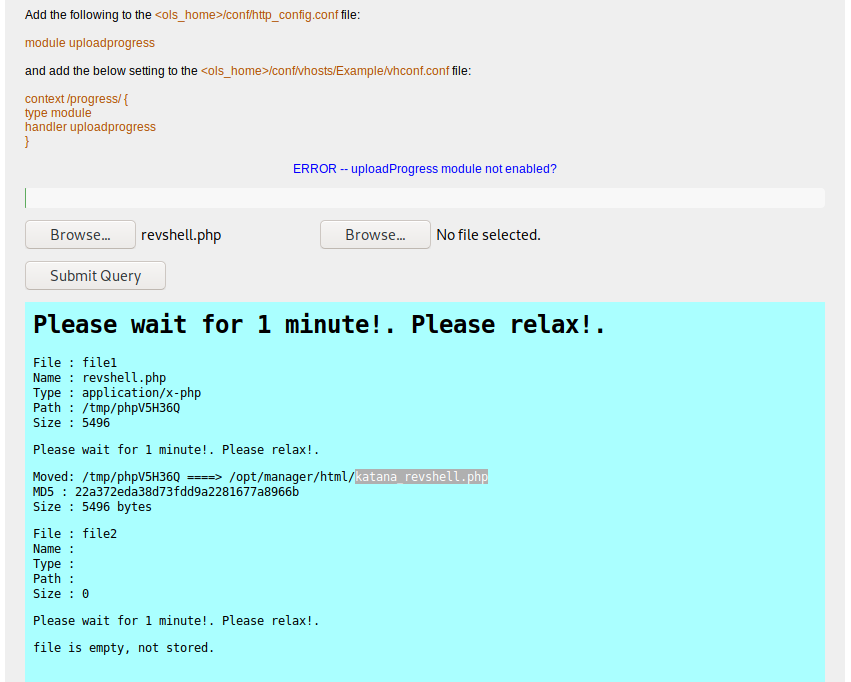Click the Browse button beside 'No file selected'
Screen dimensions: 851x682
(375, 235)
